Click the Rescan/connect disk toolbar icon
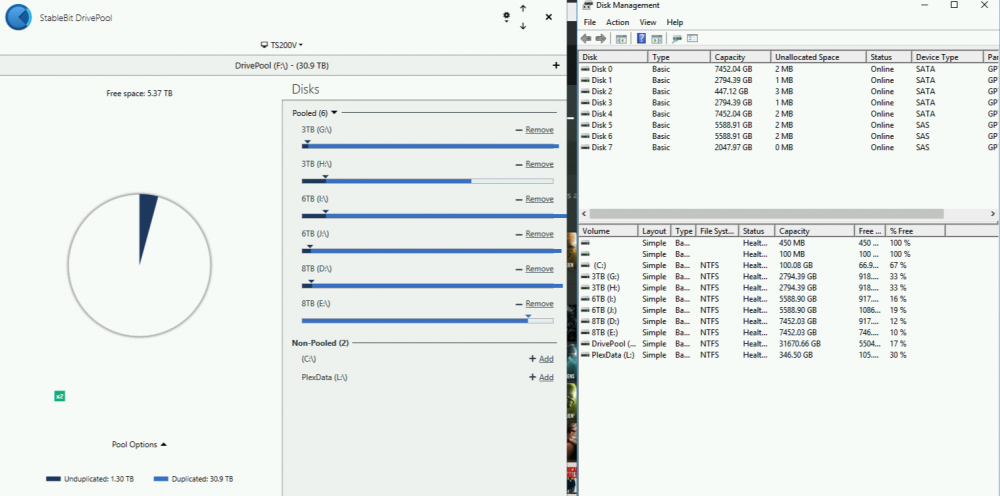 [x=677, y=39]
